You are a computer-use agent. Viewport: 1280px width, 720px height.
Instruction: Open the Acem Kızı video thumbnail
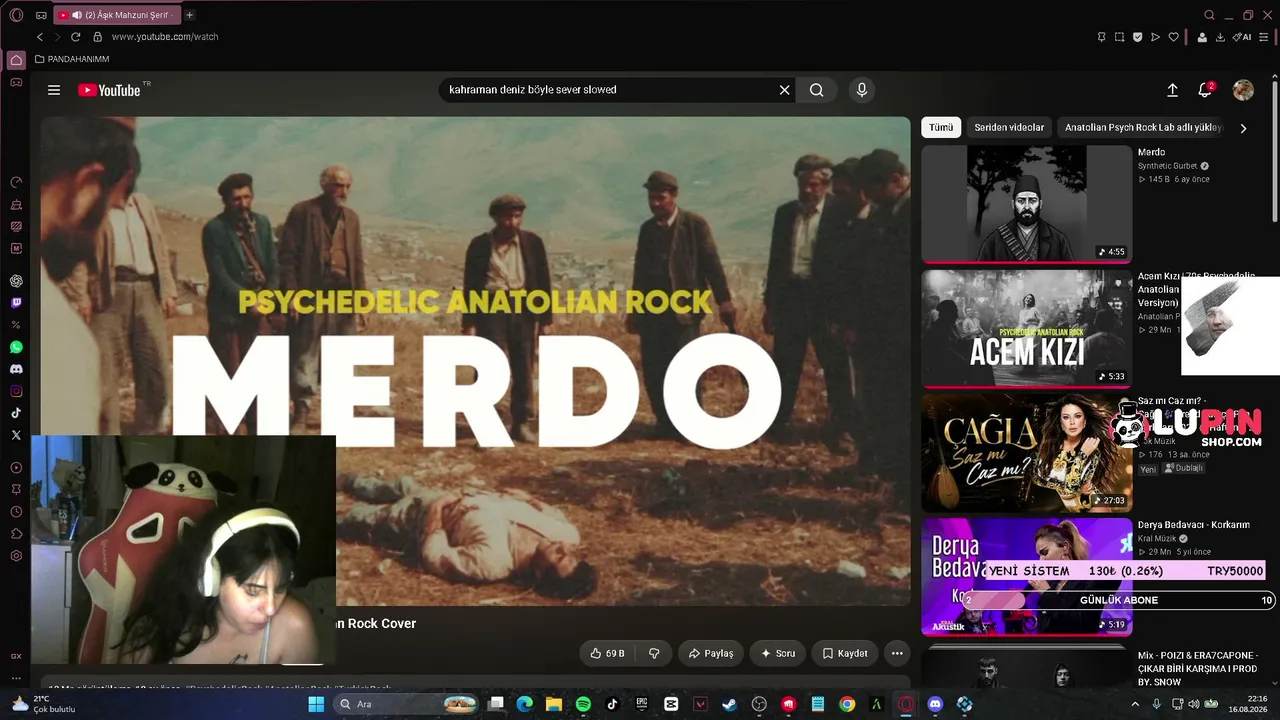1027,328
